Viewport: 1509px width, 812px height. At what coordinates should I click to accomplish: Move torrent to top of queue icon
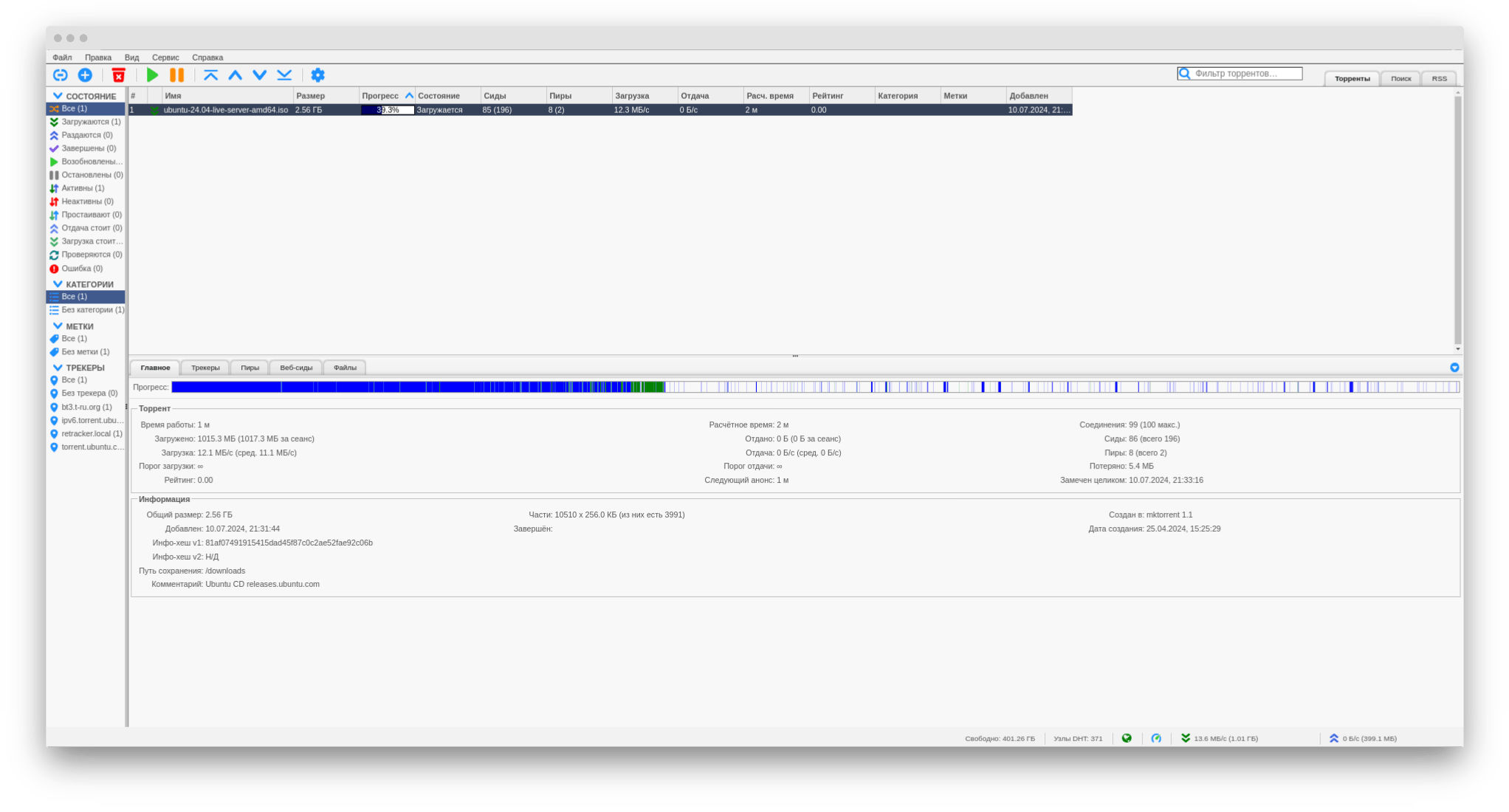point(210,75)
